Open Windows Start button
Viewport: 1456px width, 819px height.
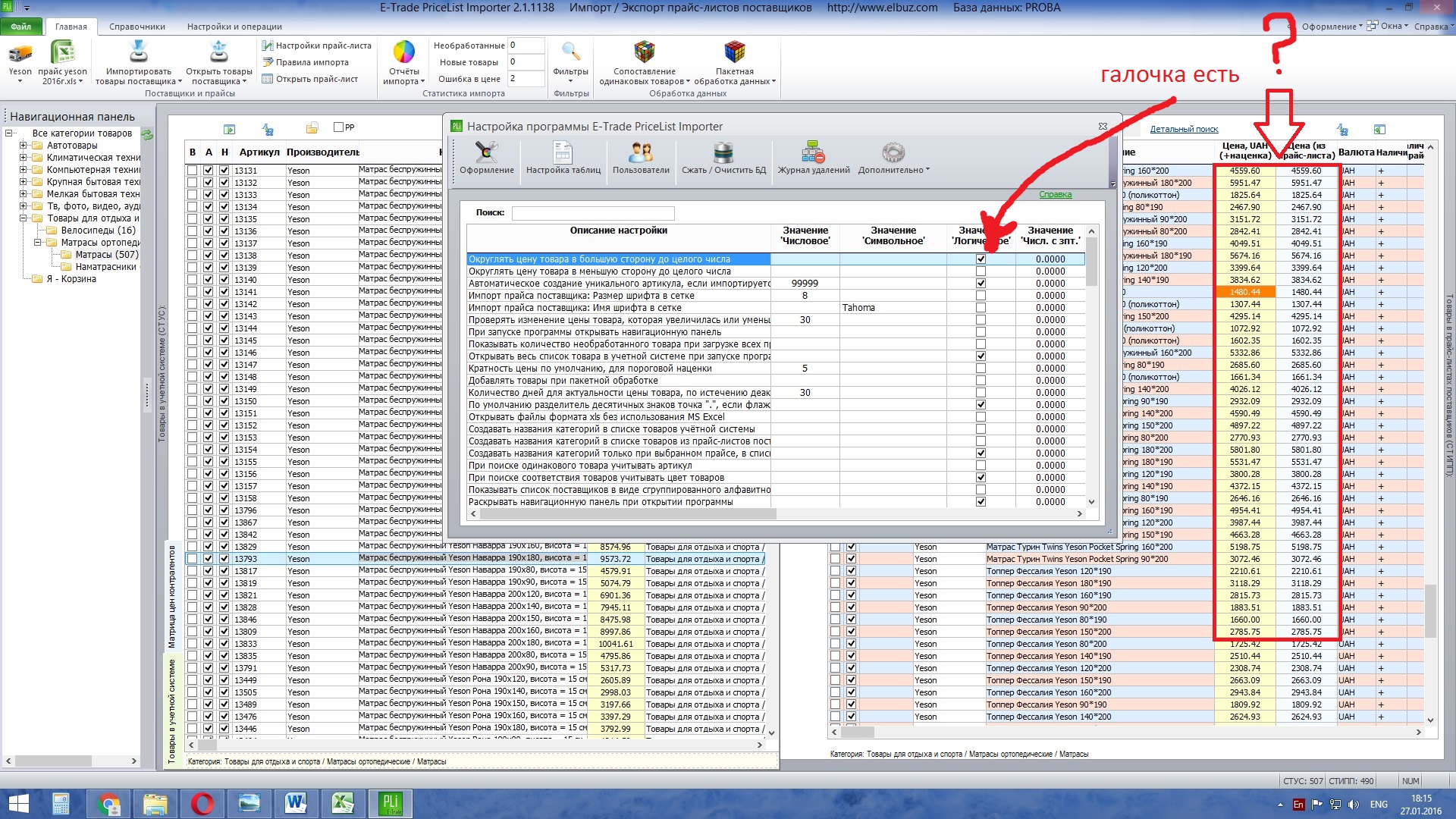[x=19, y=804]
